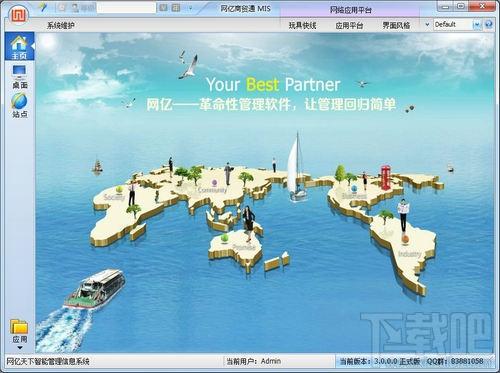500x373 pixels.
Task: Switch to the 应用平台 ribbon tab
Action: (x=349, y=25)
